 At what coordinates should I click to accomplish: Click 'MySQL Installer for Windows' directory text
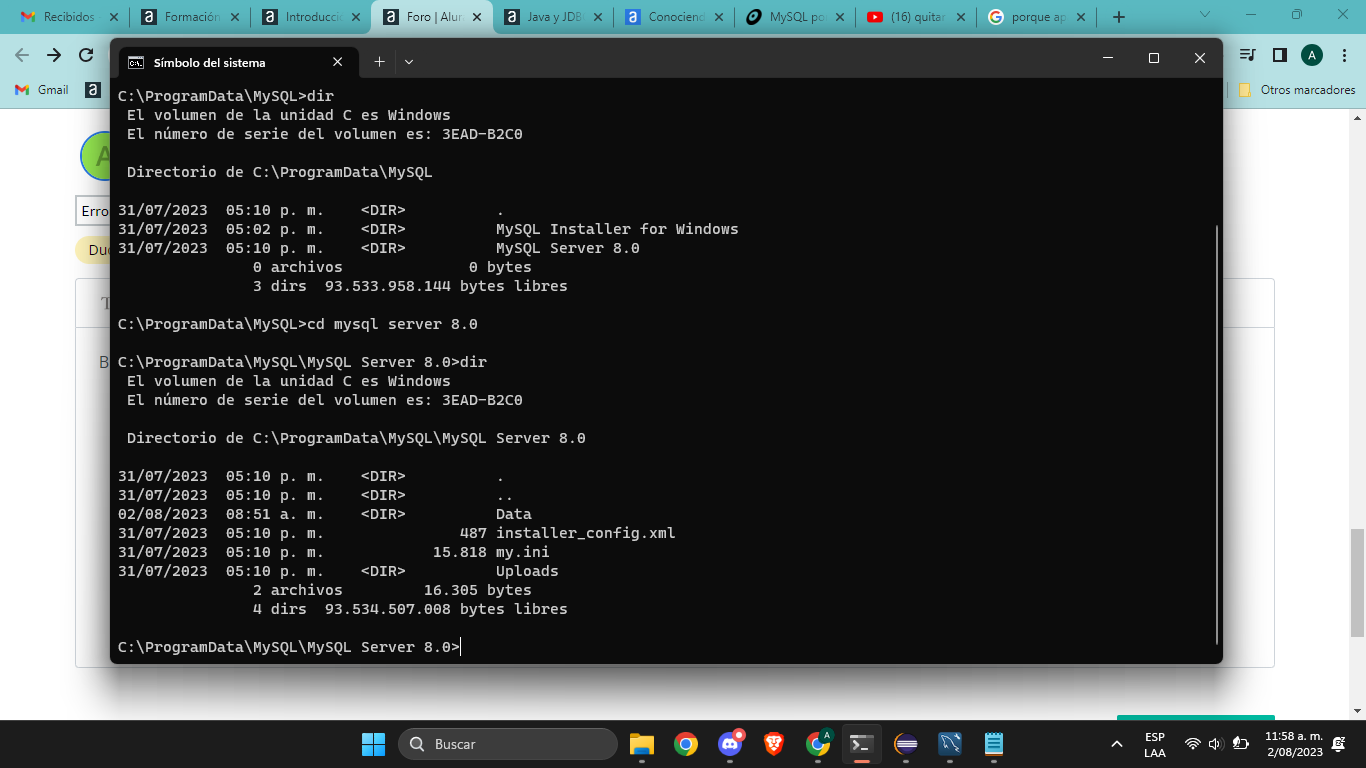[617, 229]
